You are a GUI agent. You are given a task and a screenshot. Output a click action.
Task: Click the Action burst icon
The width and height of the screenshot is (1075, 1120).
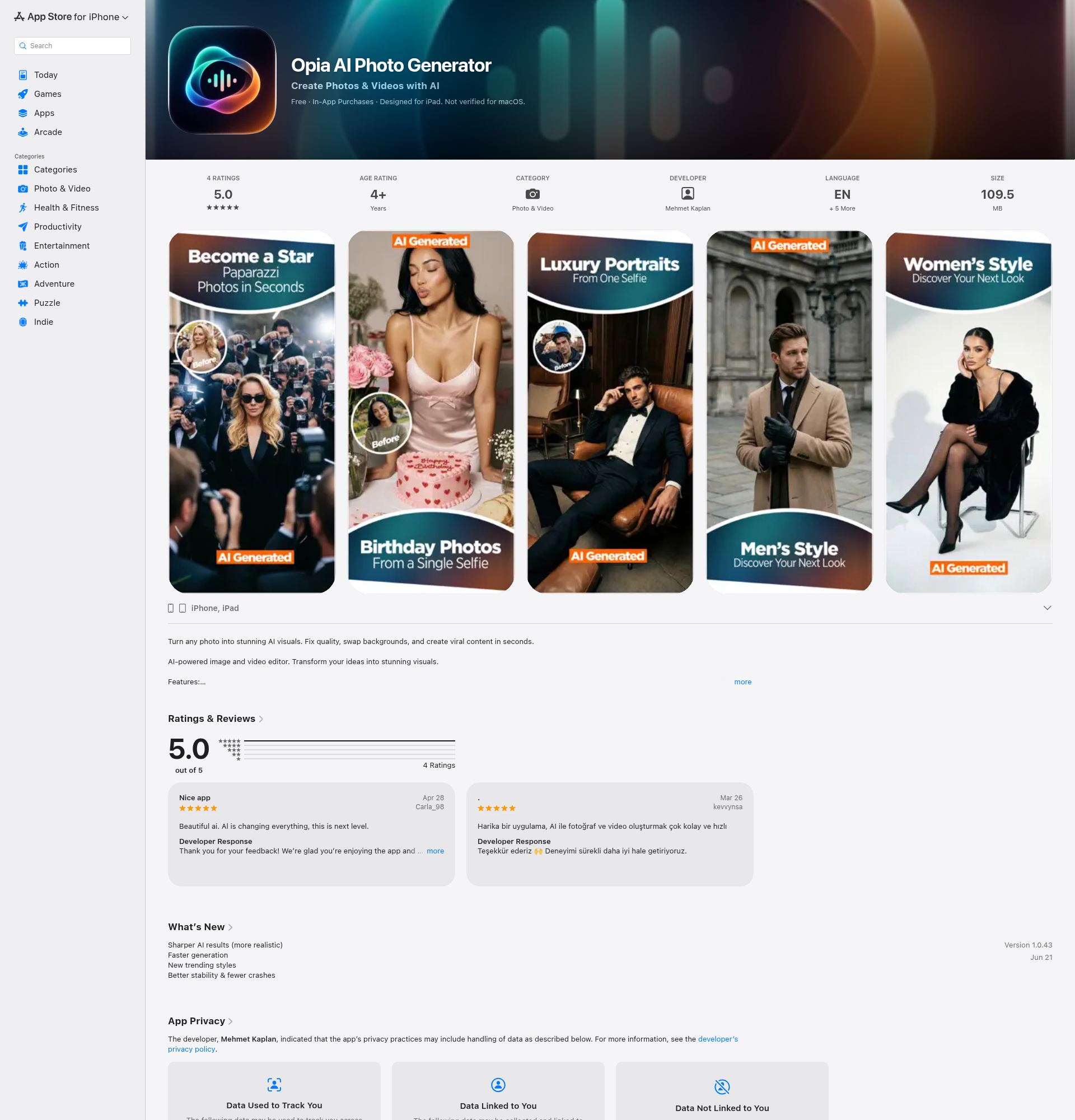click(x=23, y=264)
